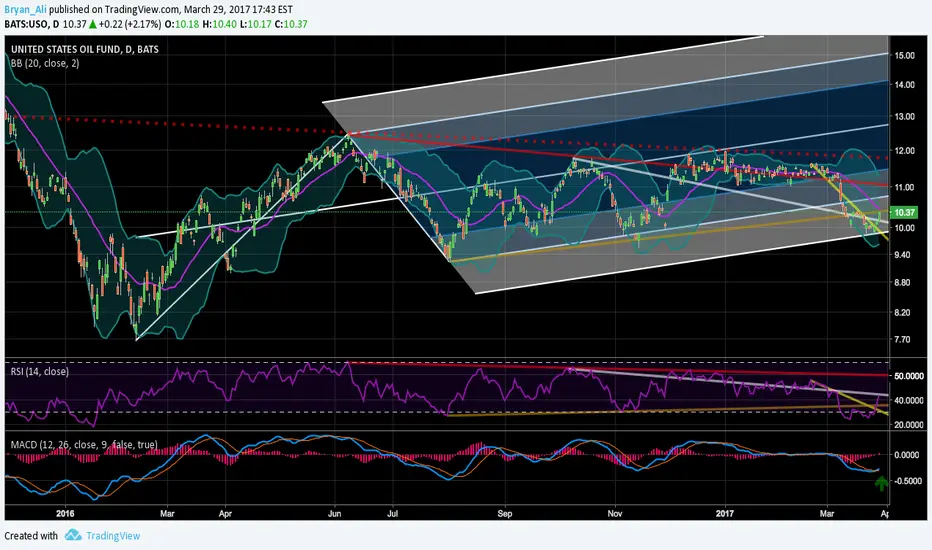Select the BB (20, close, 2) indicator label
The width and height of the screenshot is (932, 550).
45,63
